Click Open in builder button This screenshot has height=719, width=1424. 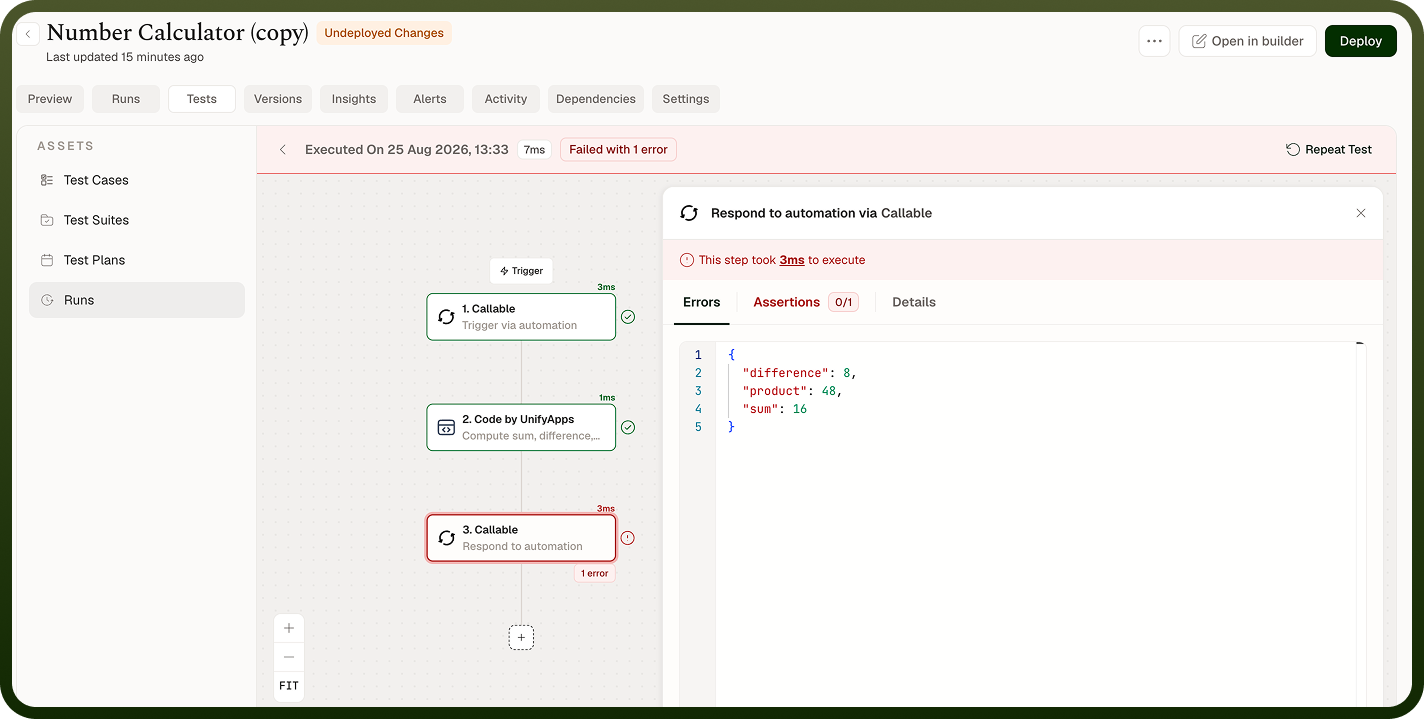(1247, 41)
